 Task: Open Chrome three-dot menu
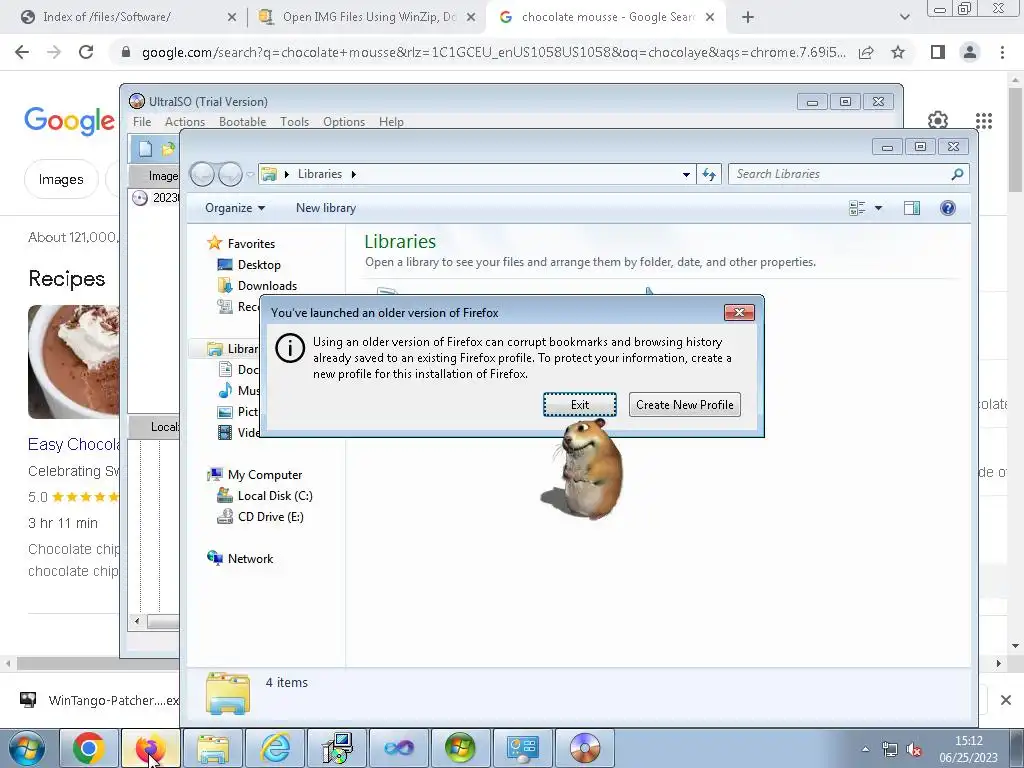[1002, 52]
